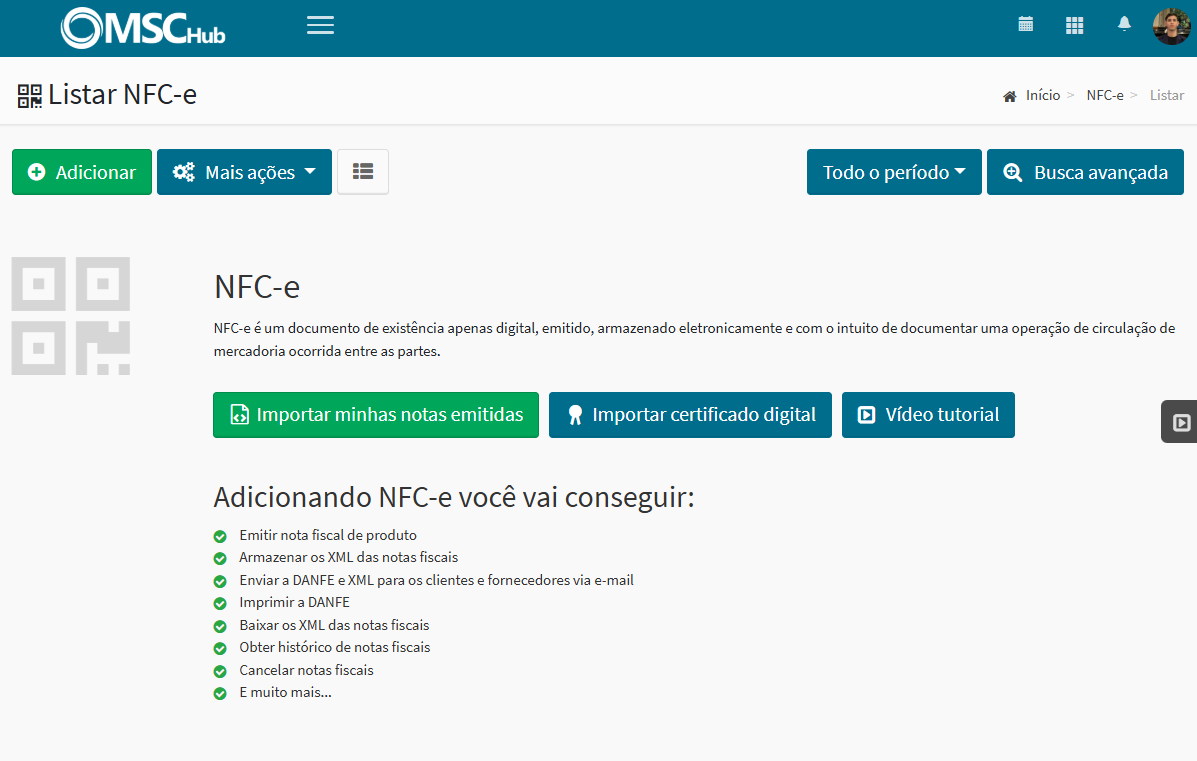
Task: Open the hamburger navigation menu
Action: [x=320, y=25]
